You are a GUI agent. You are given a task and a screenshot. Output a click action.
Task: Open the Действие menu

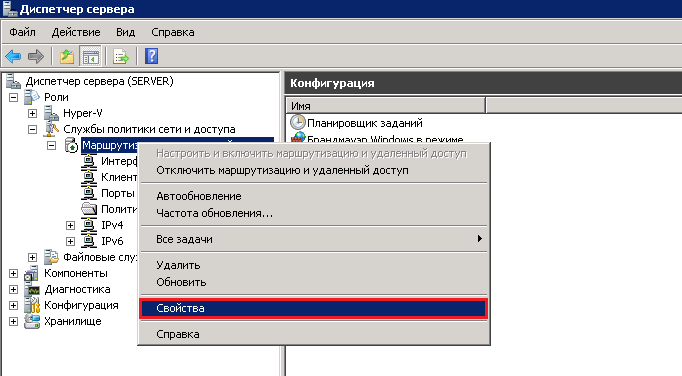click(x=76, y=32)
